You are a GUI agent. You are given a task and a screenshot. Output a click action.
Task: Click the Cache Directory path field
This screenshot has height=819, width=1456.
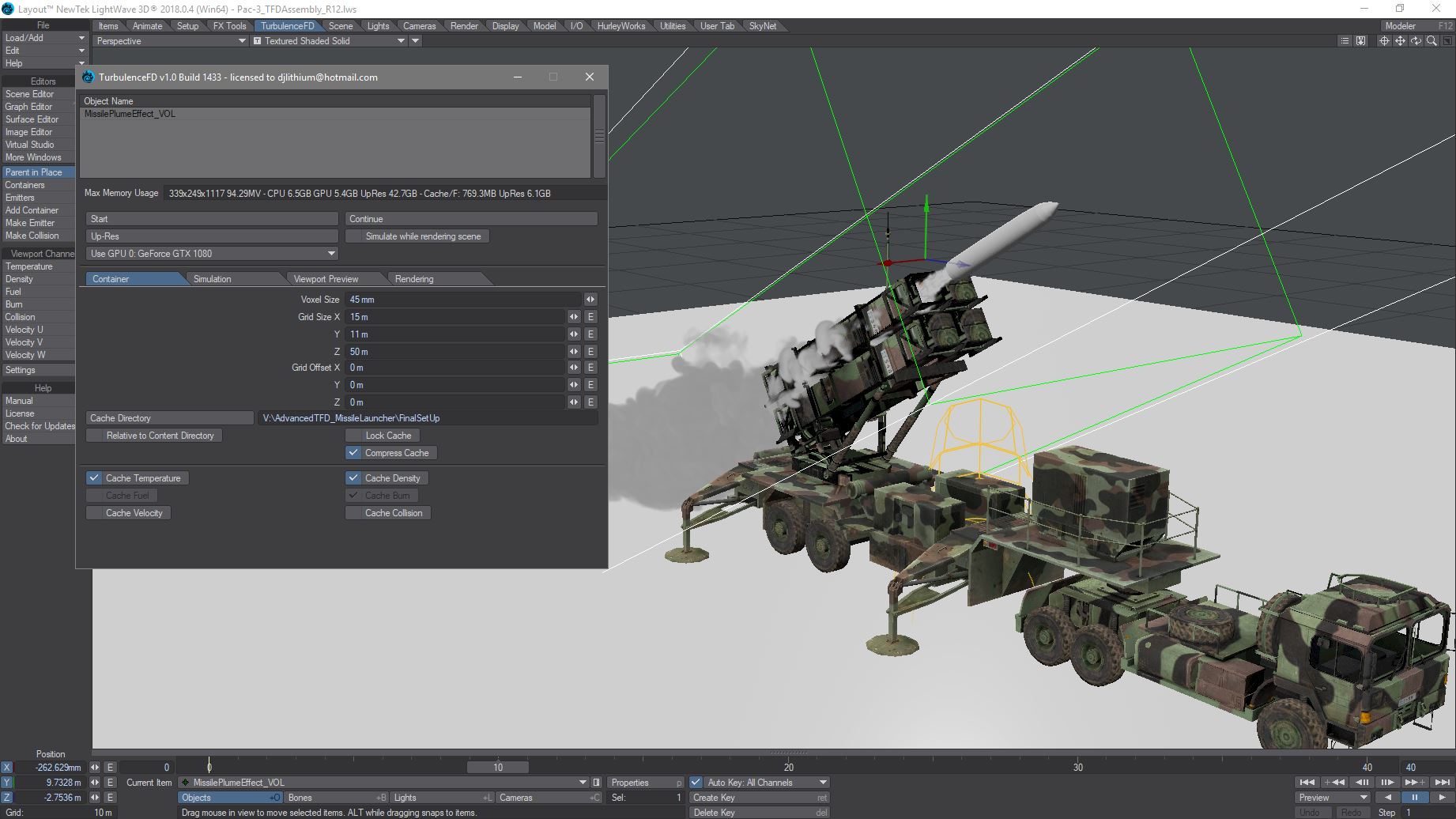[x=427, y=418]
